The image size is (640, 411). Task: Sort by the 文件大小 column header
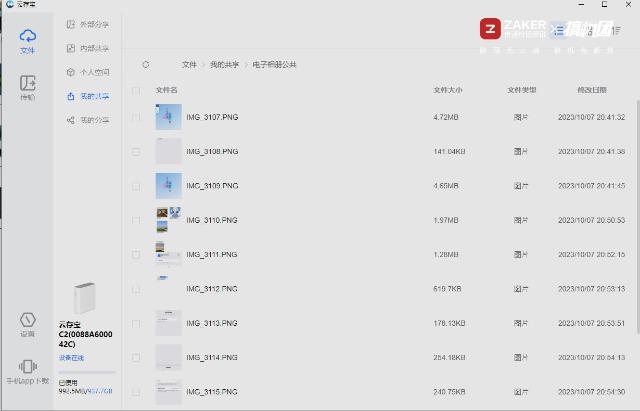pos(449,90)
